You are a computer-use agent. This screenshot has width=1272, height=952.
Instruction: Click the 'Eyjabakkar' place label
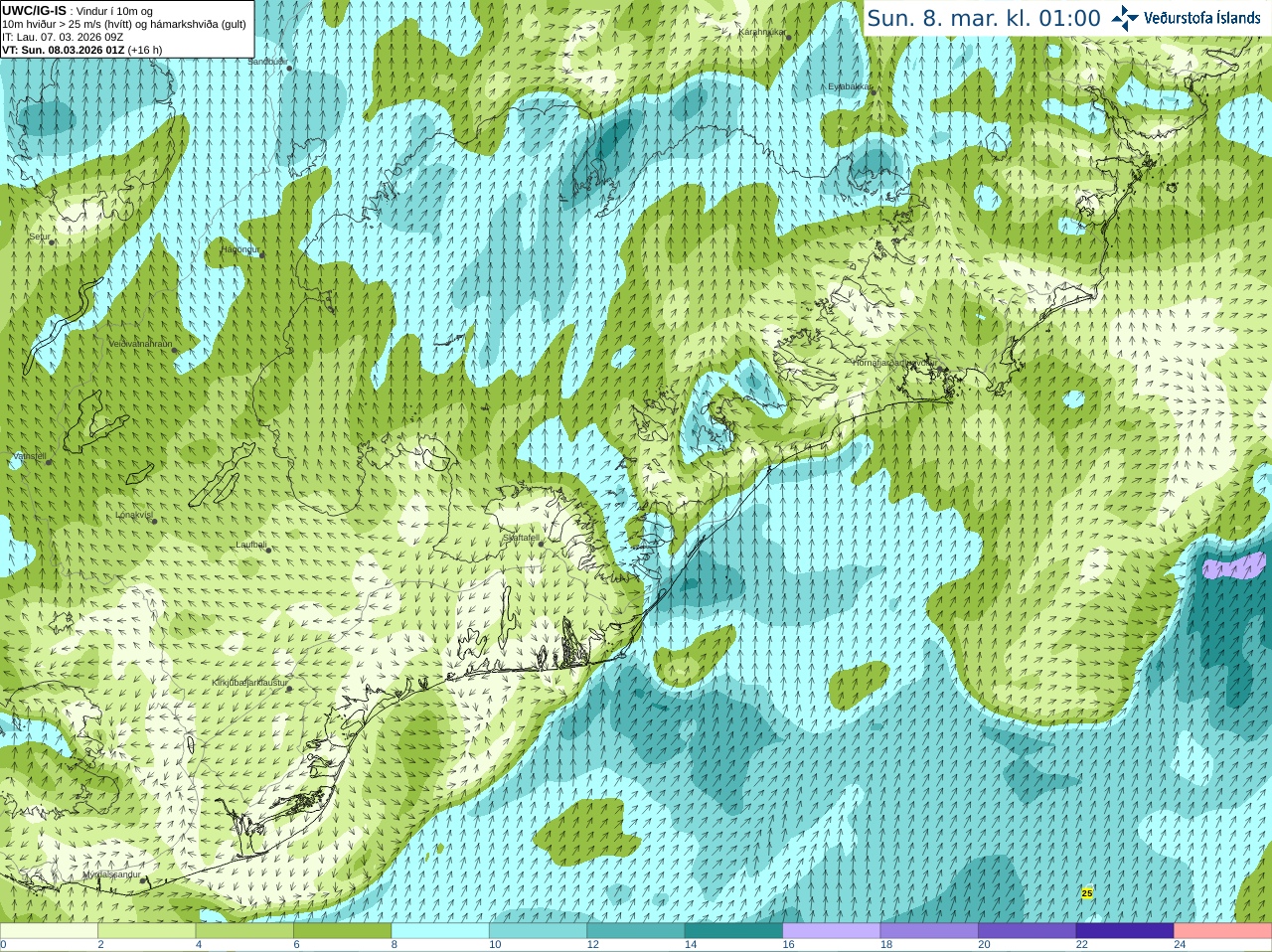tap(850, 86)
